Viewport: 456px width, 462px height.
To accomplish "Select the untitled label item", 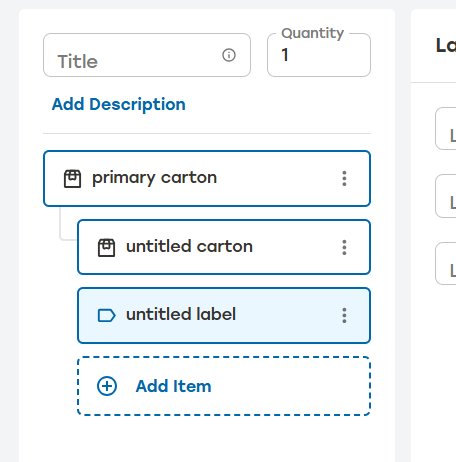I will coord(224,315).
